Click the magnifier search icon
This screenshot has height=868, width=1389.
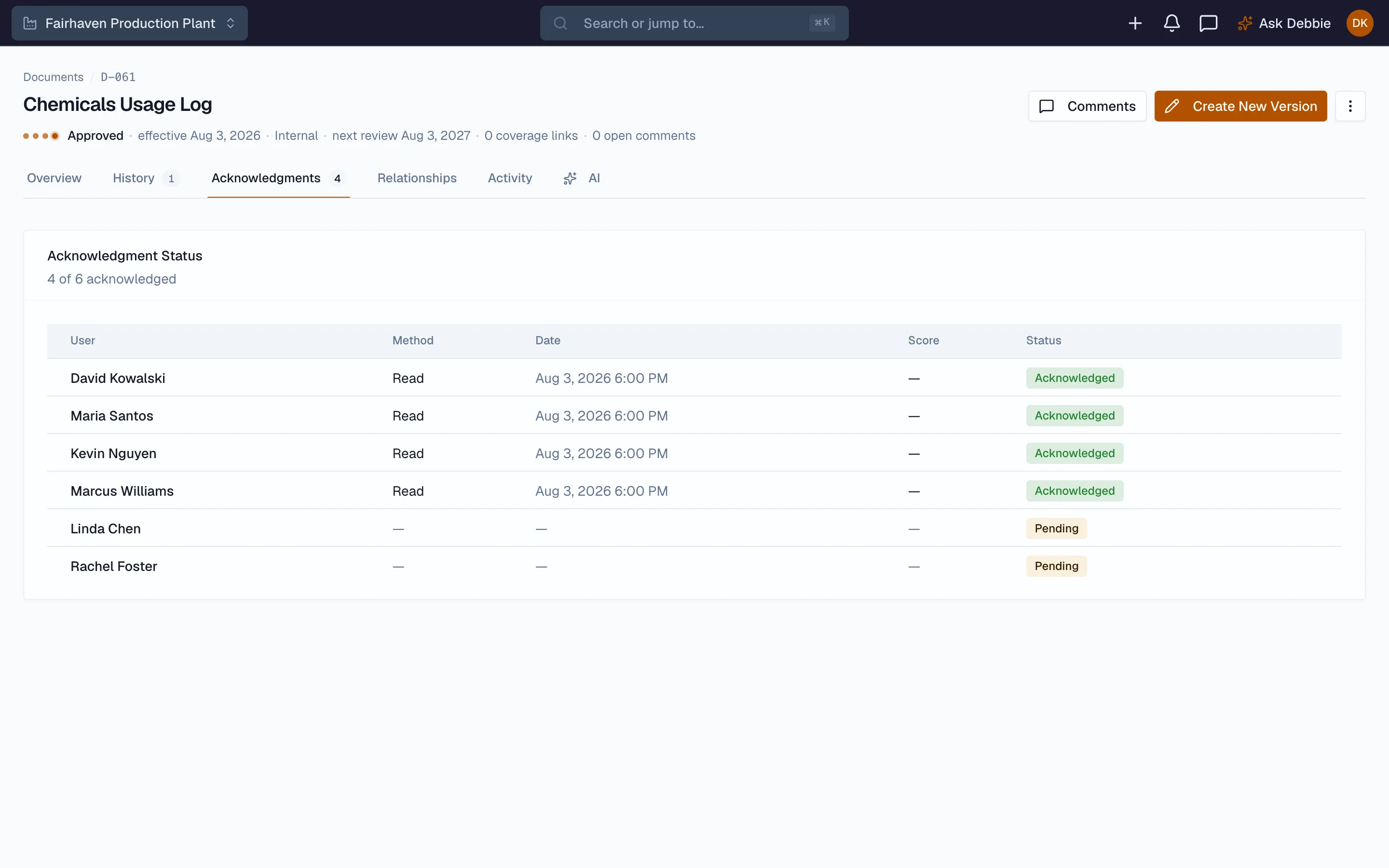coord(560,23)
